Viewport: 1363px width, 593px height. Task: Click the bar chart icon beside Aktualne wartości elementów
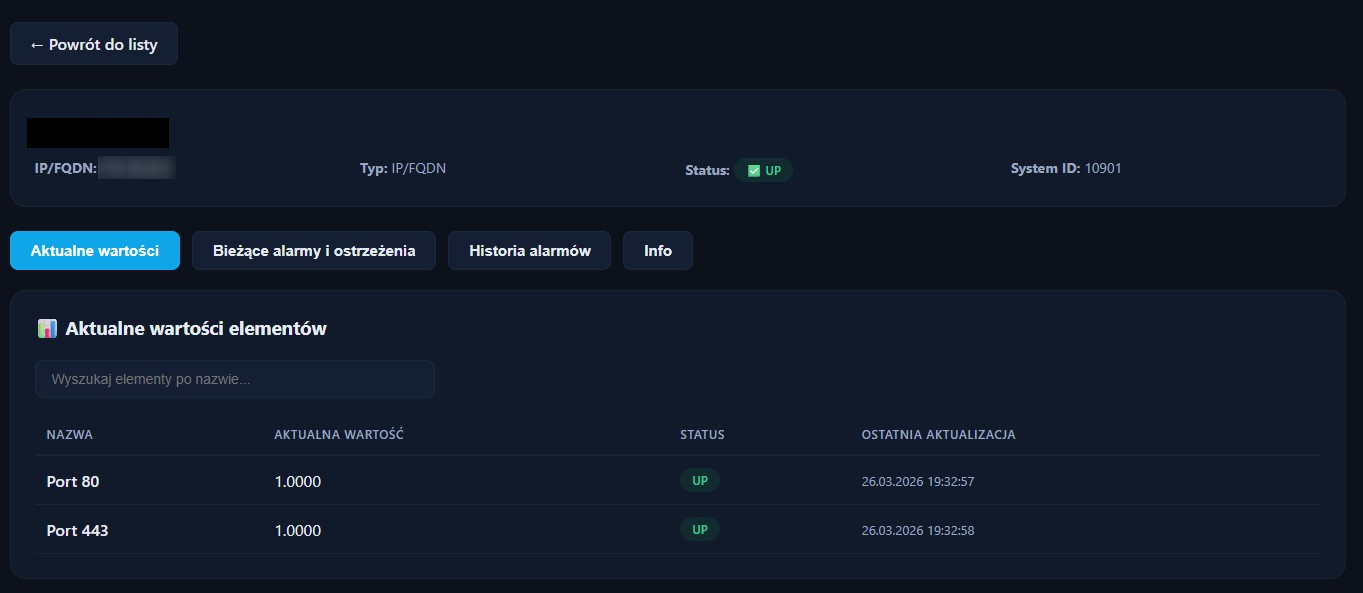coord(47,328)
